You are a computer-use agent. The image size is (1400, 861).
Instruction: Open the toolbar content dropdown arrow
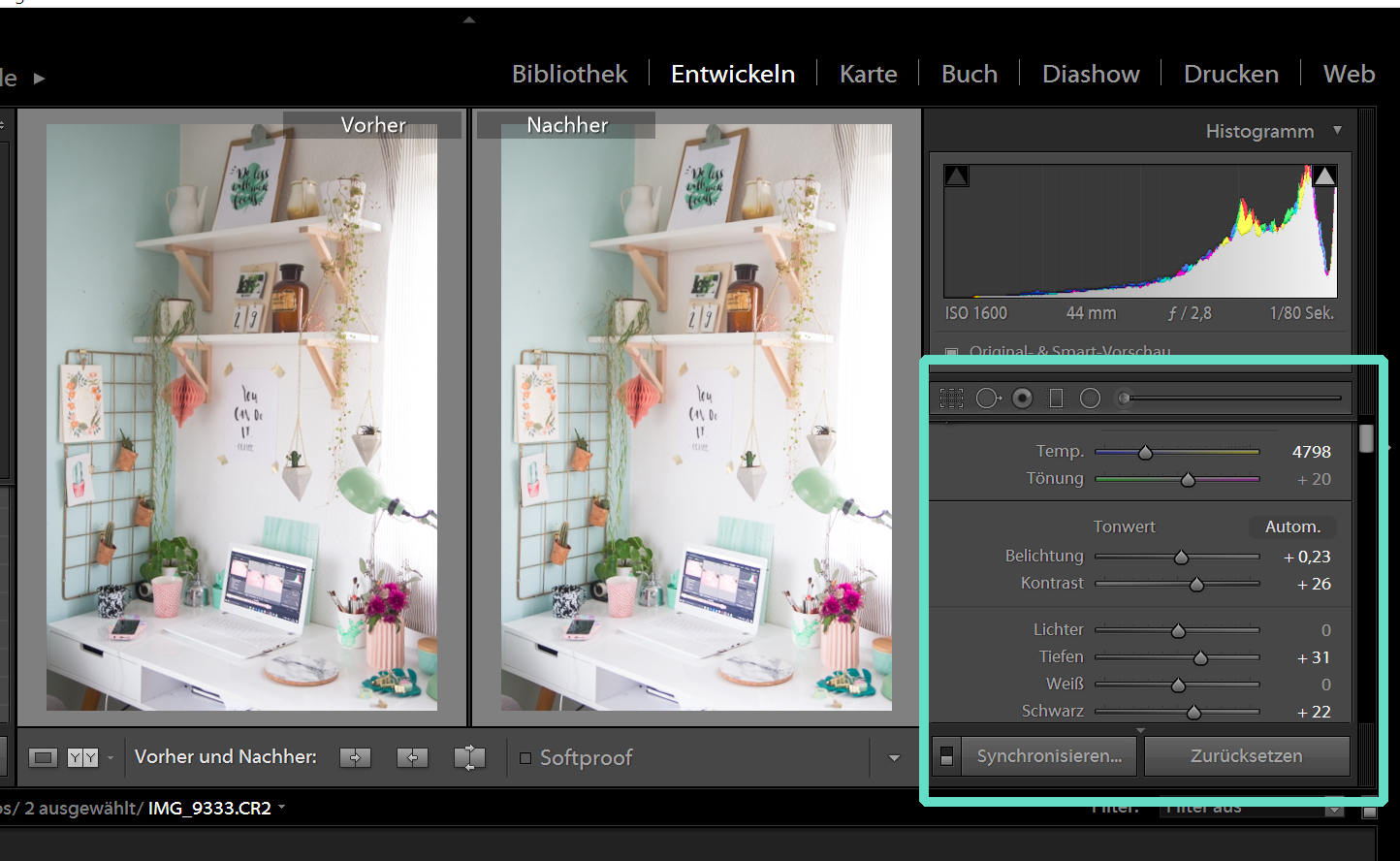coord(894,758)
